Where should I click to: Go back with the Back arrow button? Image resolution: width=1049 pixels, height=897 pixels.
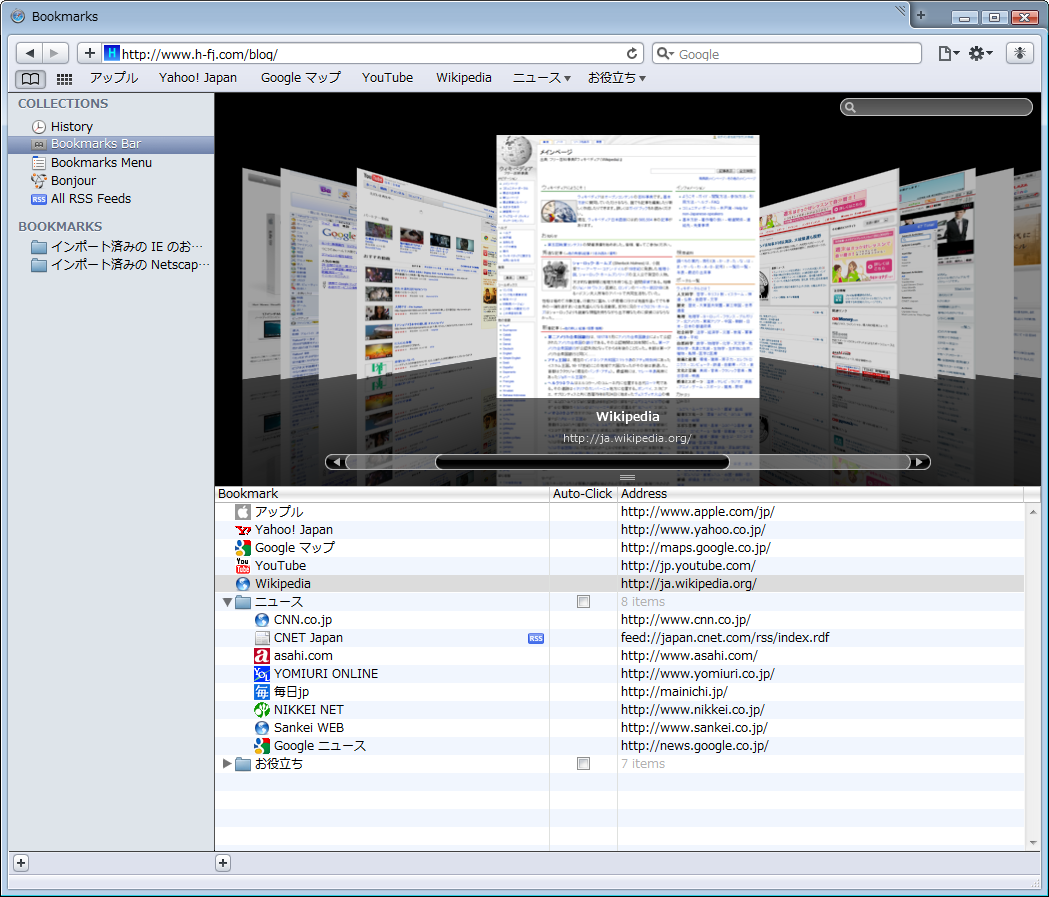coord(29,53)
